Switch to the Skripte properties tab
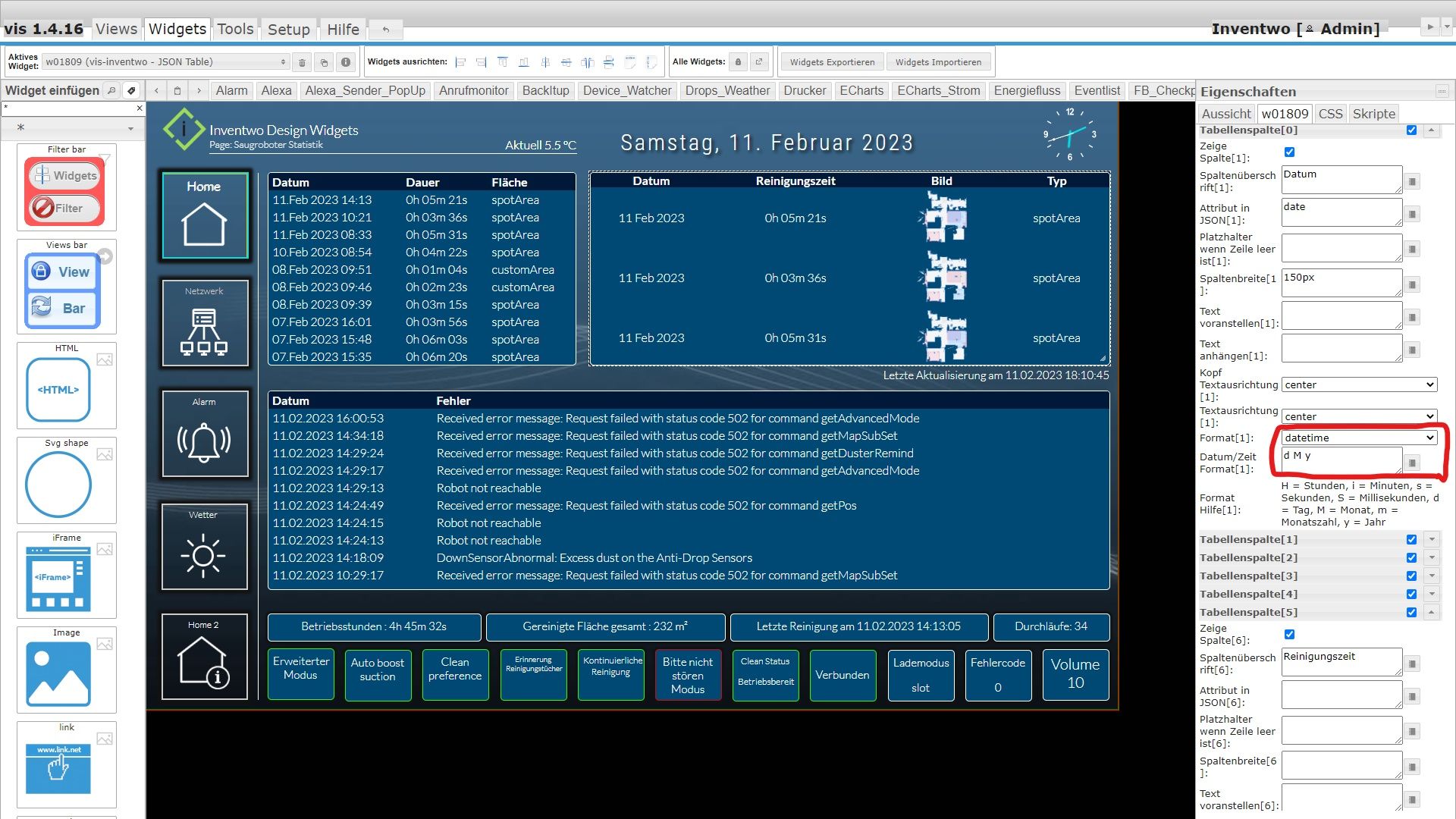Screen dimensions: 1456x819 pos(1374,114)
